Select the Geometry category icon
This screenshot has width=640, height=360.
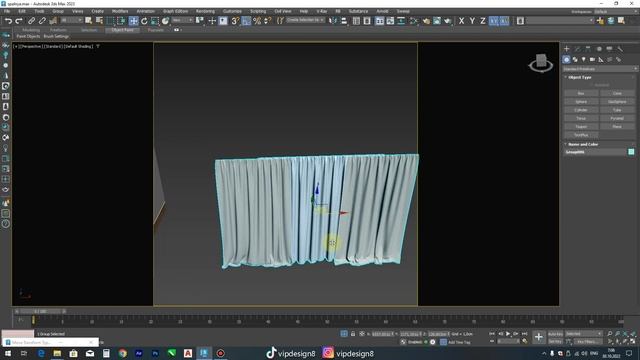click(x=567, y=60)
